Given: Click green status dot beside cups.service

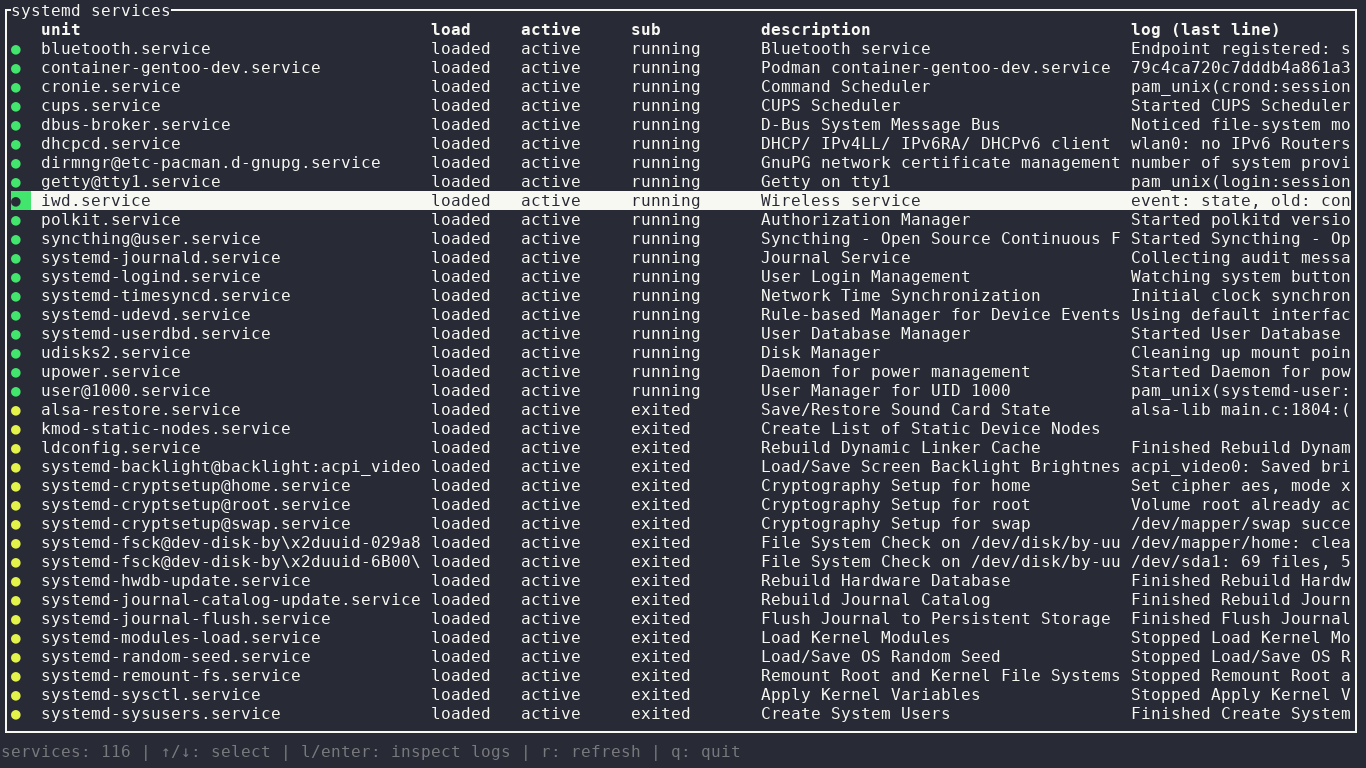Looking at the screenshot, I should click(16, 106).
